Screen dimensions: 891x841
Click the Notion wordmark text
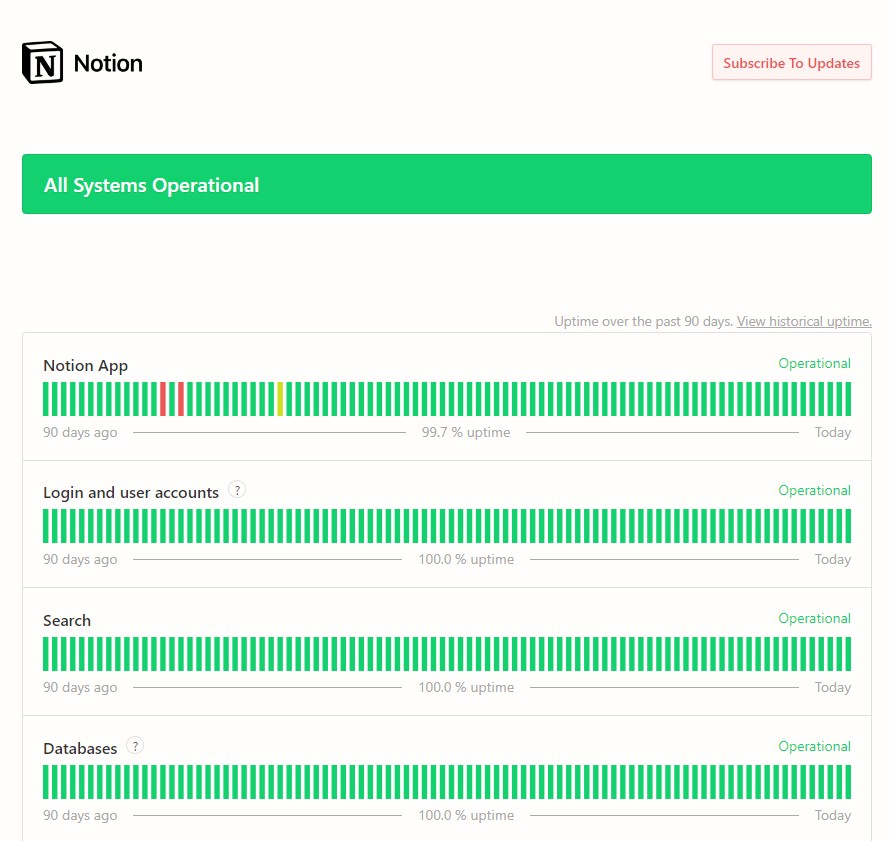click(108, 63)
